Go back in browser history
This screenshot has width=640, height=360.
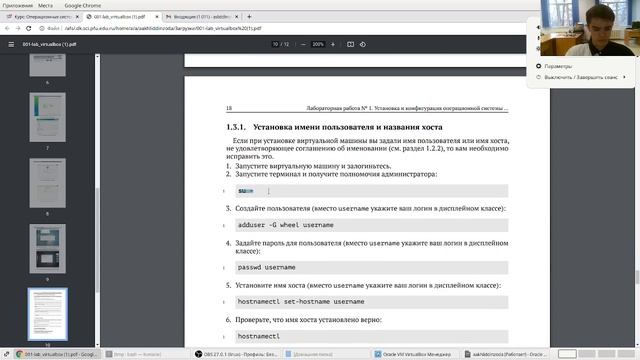point(7,28)
